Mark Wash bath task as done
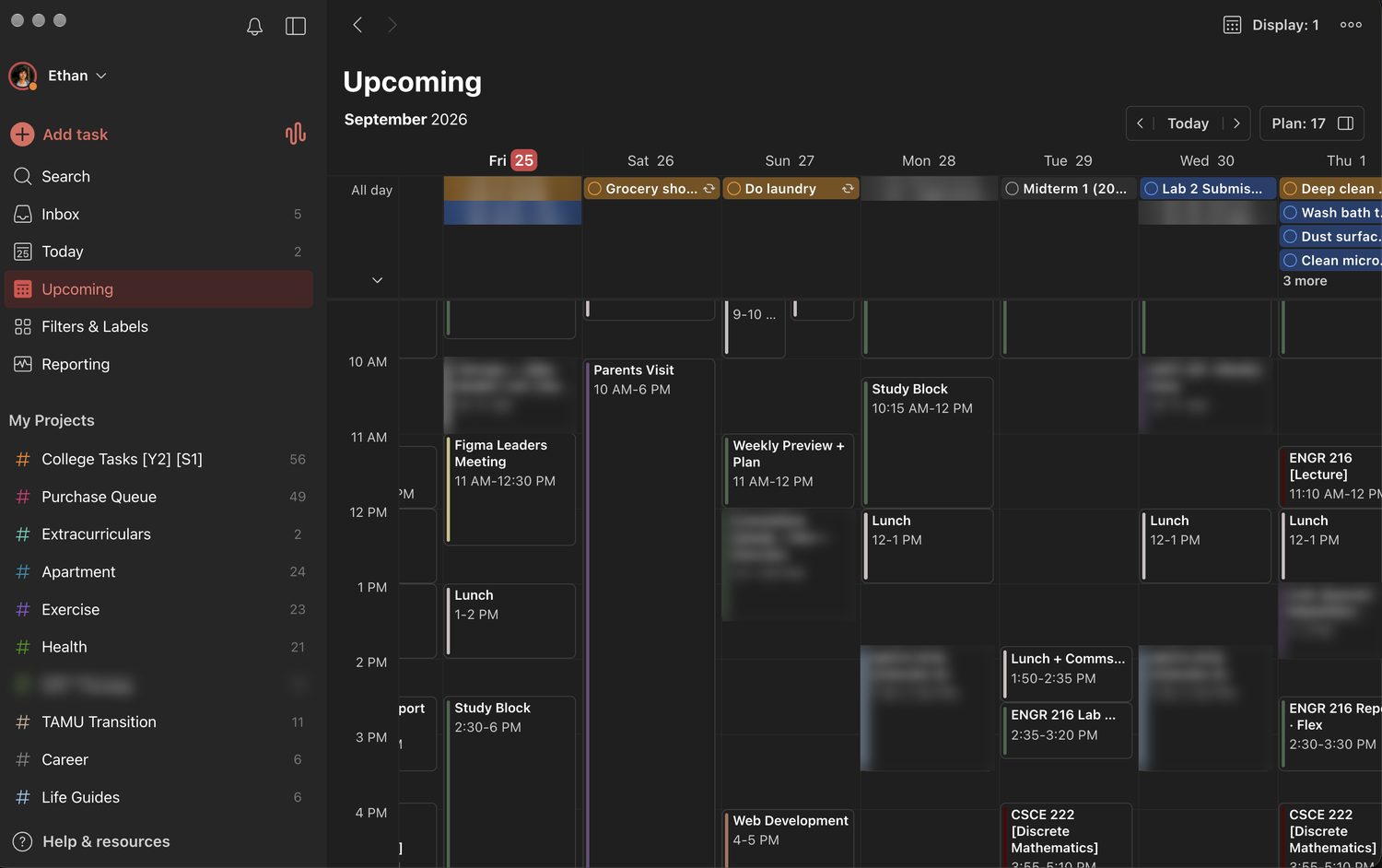 [1291, 213]
